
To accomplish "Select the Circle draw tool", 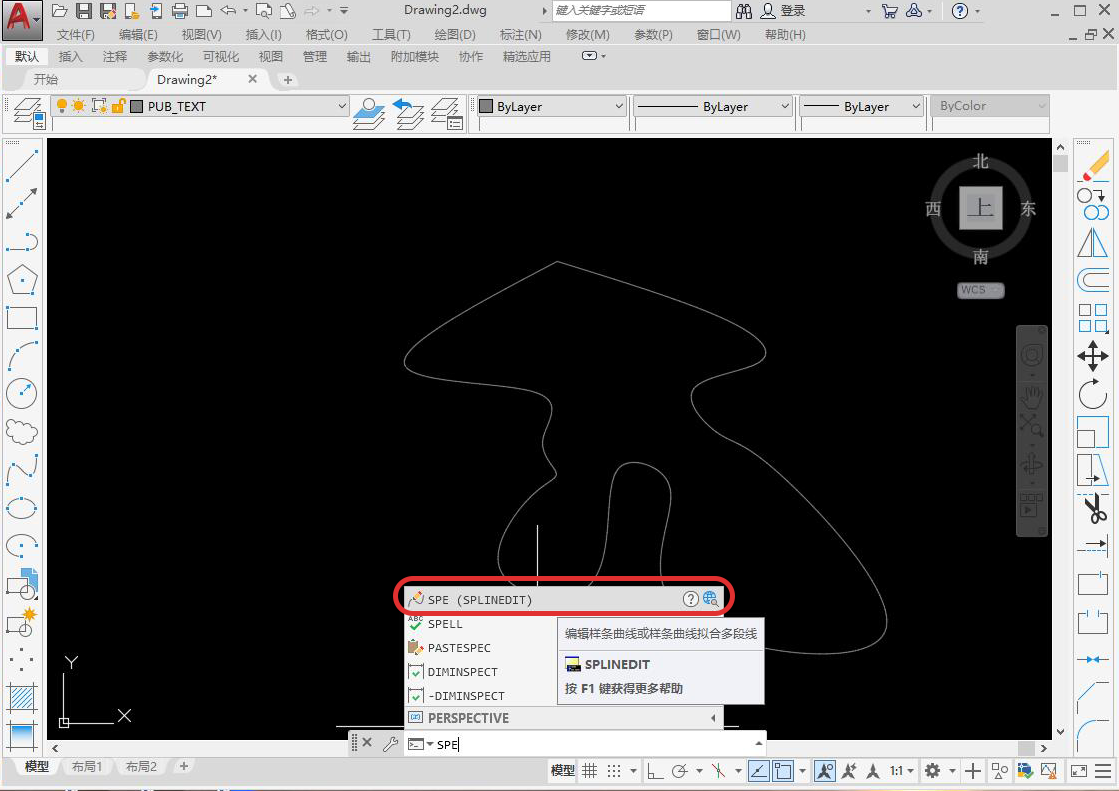I will pos(21,393).
